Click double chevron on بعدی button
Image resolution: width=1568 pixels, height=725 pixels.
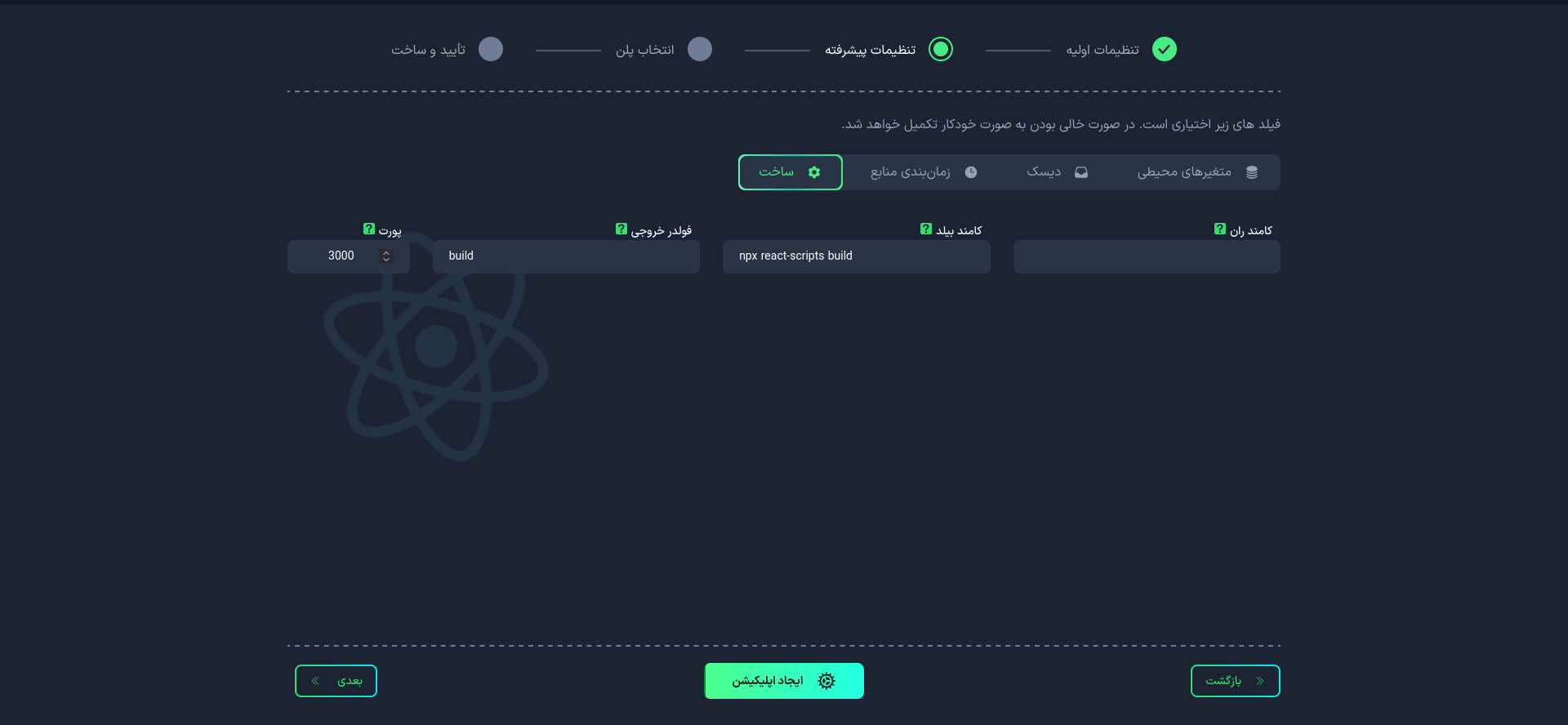tap(315, 681)
